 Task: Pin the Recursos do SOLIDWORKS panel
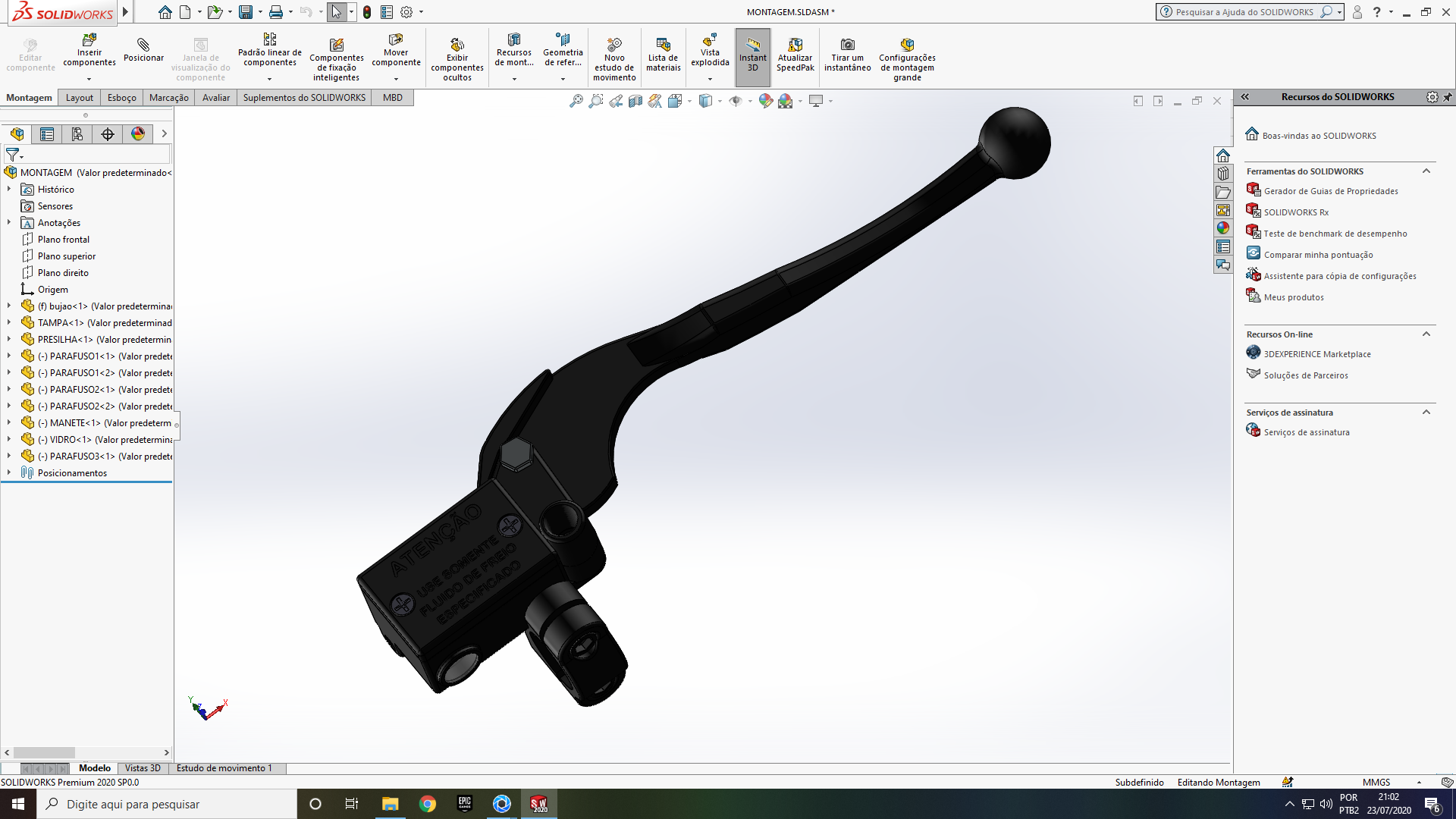coord(1447,97)
